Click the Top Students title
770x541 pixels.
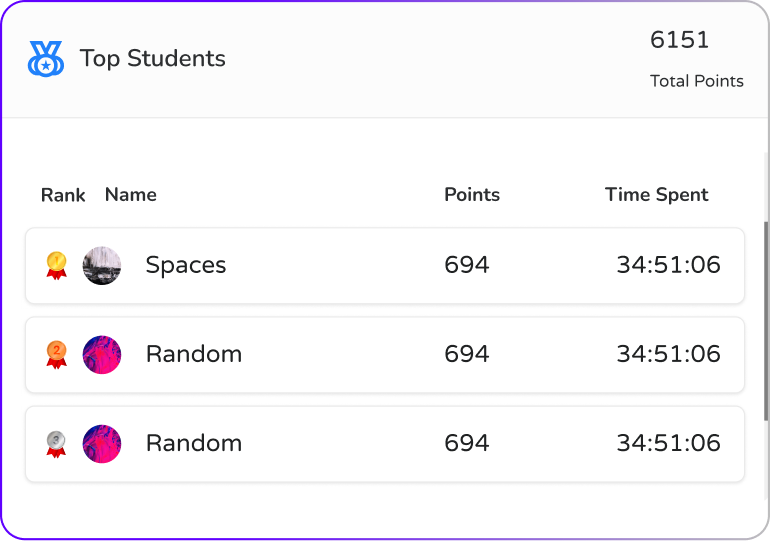click(x=153, y=59)
